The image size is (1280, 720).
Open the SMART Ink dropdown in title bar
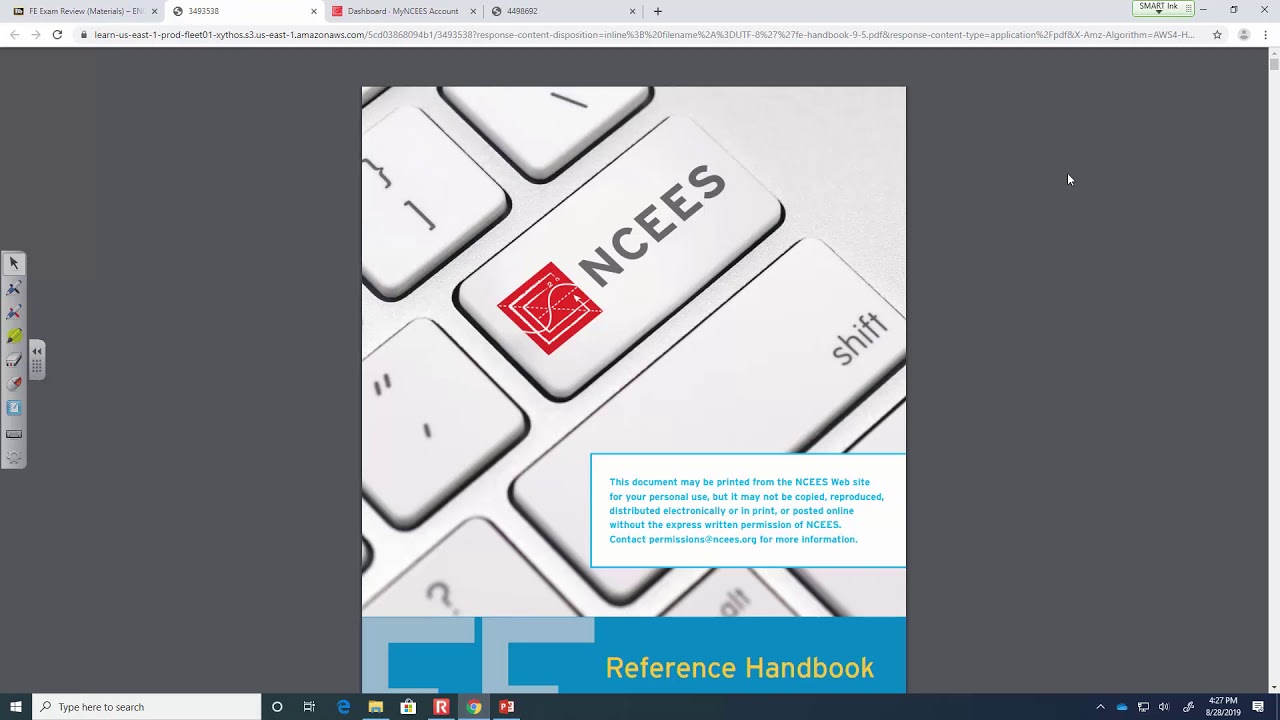point(1163,8)
